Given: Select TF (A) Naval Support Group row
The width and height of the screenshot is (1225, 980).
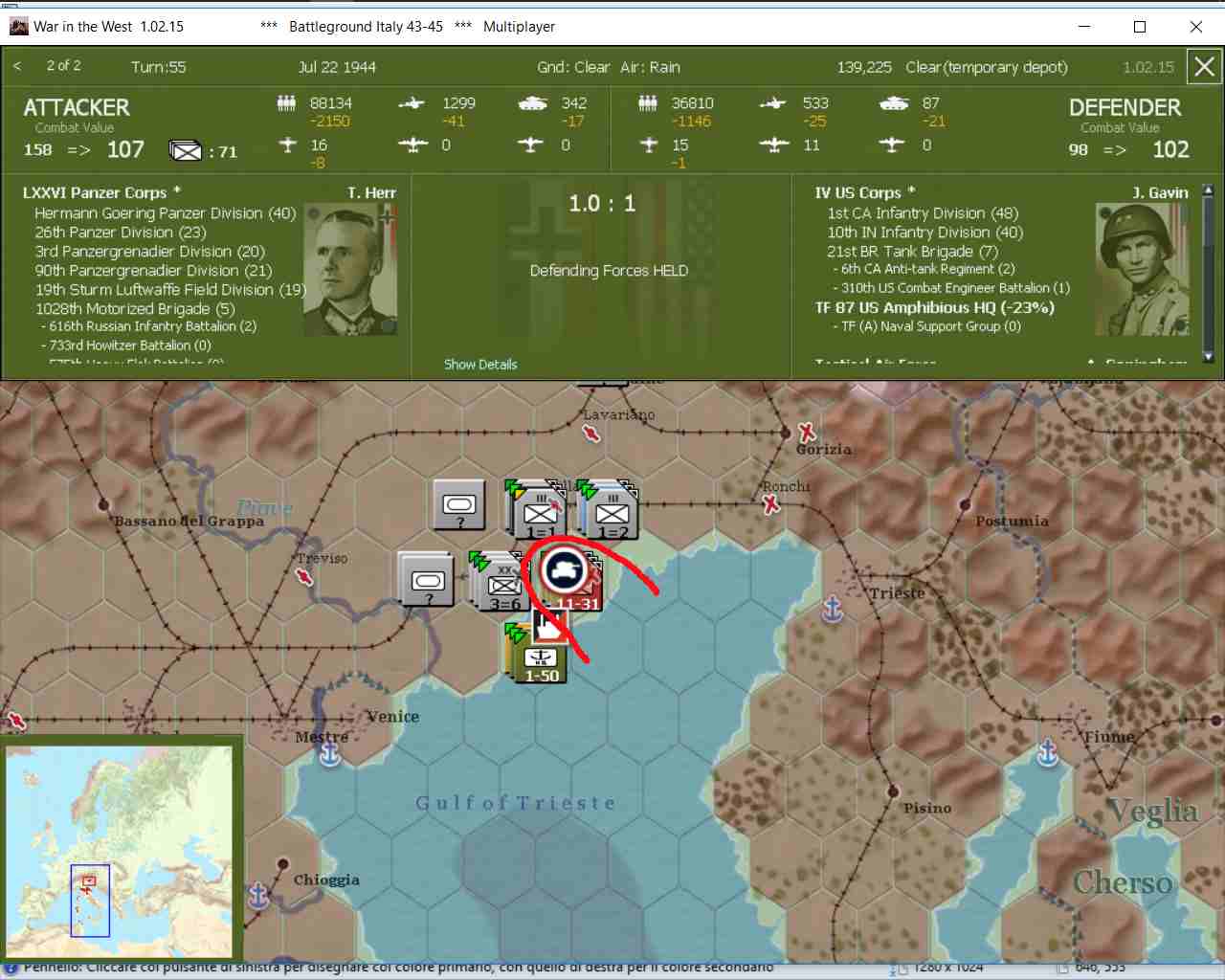Looking at the screenshot, I should [x=926, y=326].
